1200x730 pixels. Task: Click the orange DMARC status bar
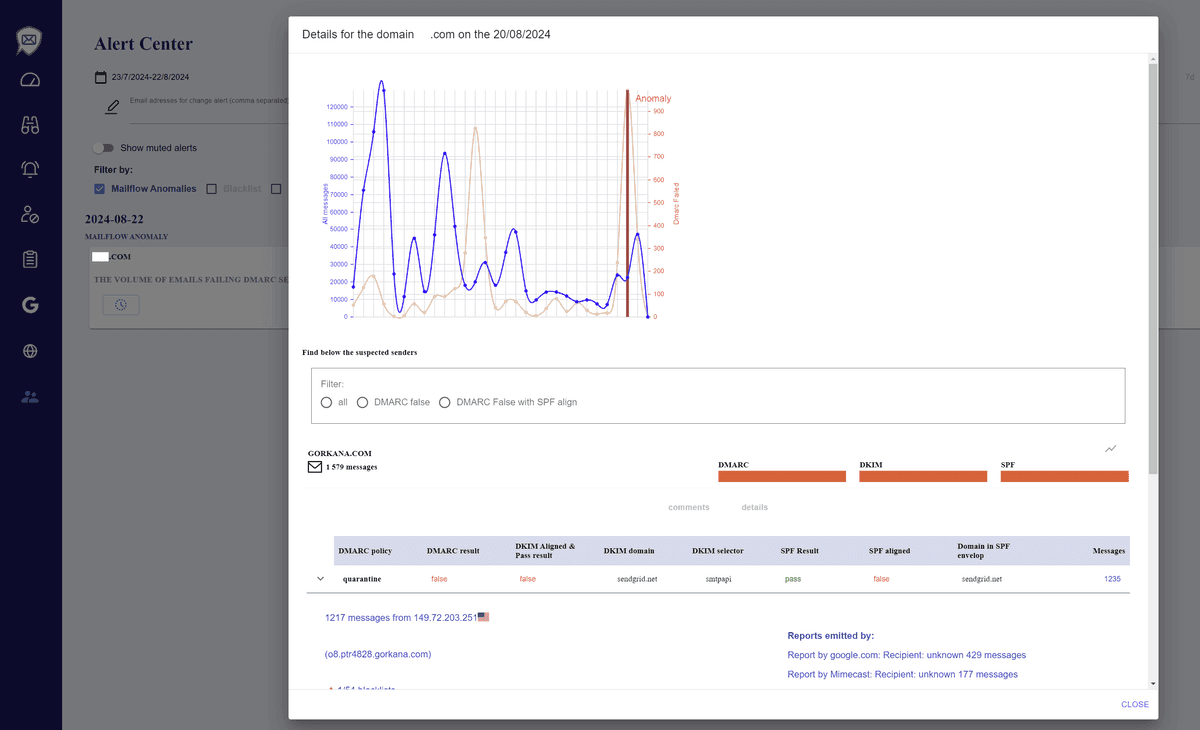pos(782,476)
